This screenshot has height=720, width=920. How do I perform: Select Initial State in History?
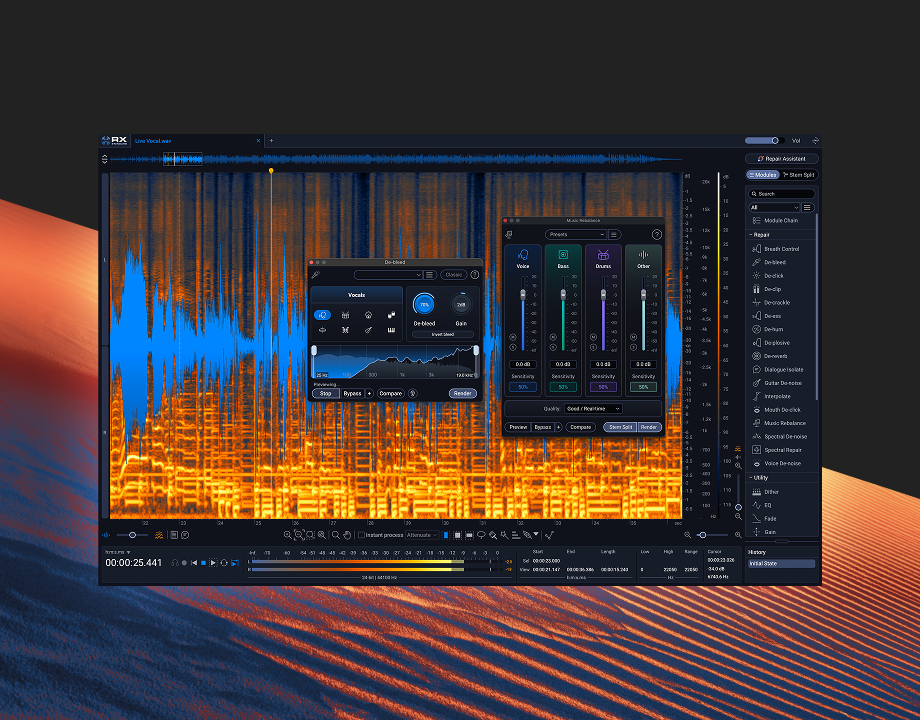click(x=781, y=563)
